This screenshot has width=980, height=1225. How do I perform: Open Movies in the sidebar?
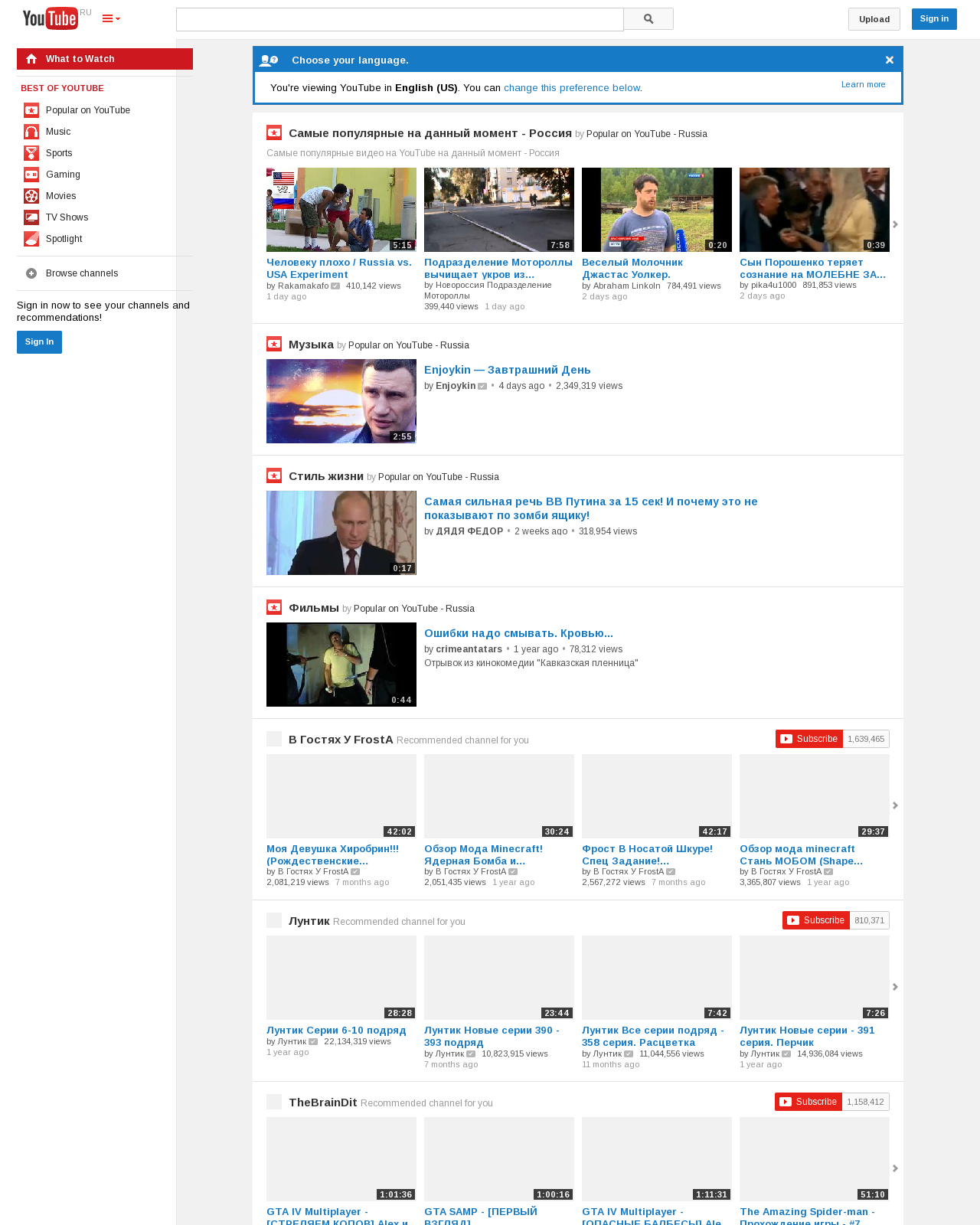tap(60, 196)
